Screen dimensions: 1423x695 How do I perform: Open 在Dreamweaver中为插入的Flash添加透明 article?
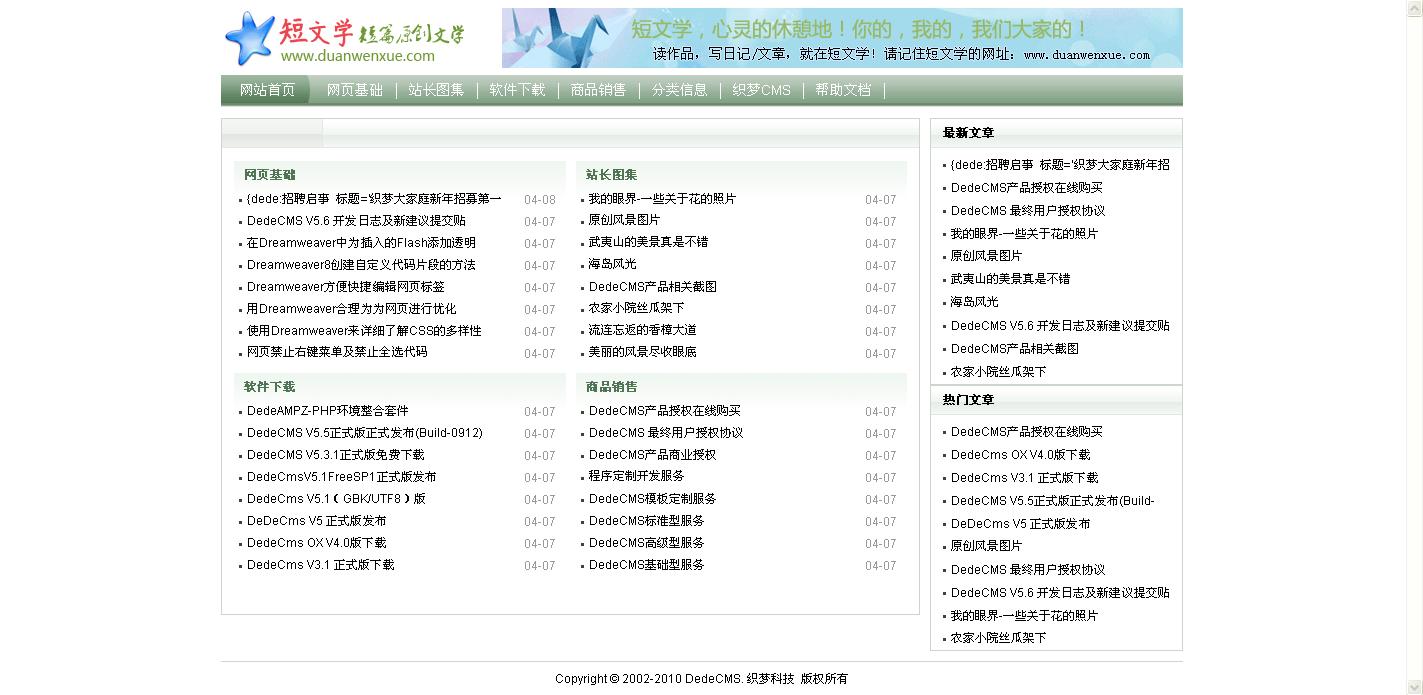(361, 243)
